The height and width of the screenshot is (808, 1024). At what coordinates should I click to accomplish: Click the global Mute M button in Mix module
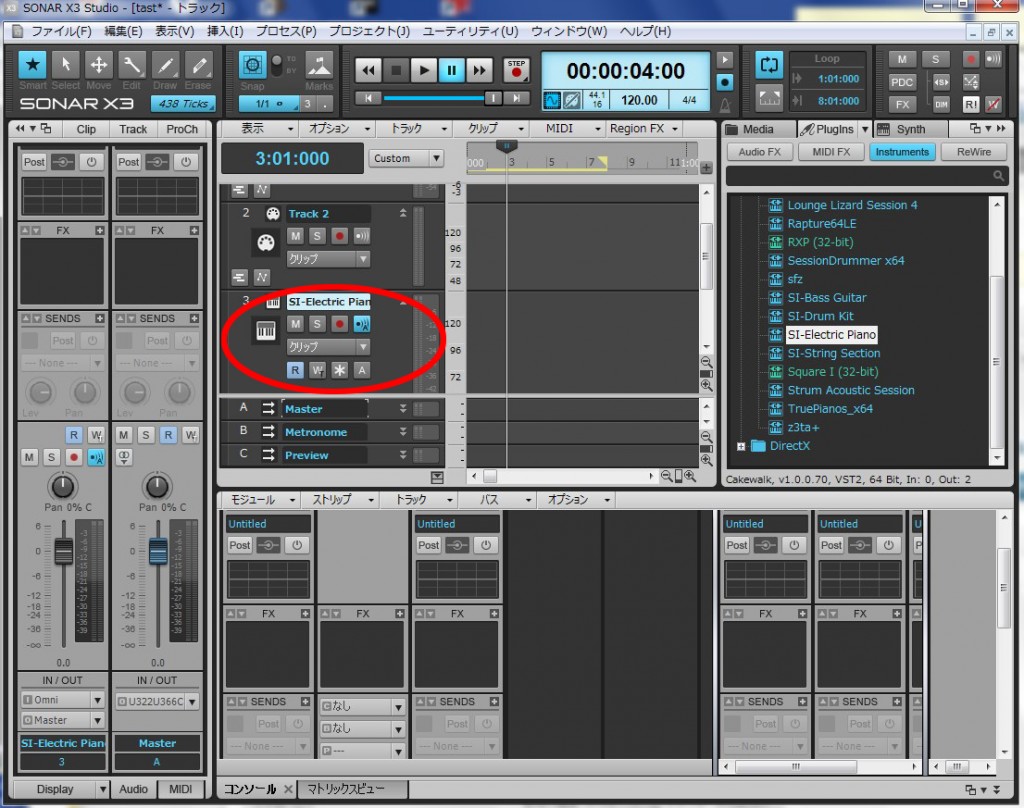click(x=902, y=59)
